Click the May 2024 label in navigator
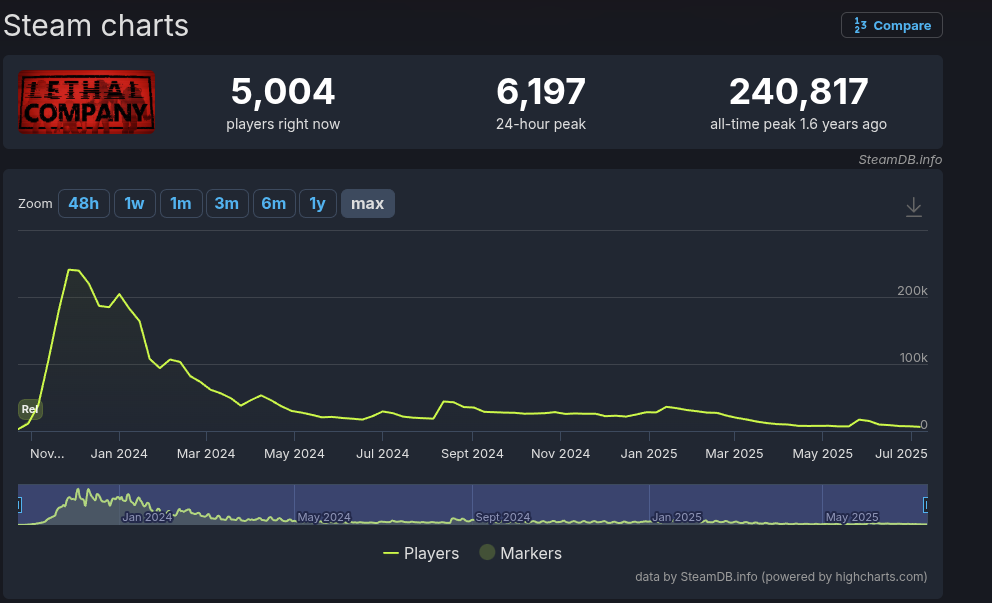The height and width of the screenshot is (603, 992). point(324,517)
